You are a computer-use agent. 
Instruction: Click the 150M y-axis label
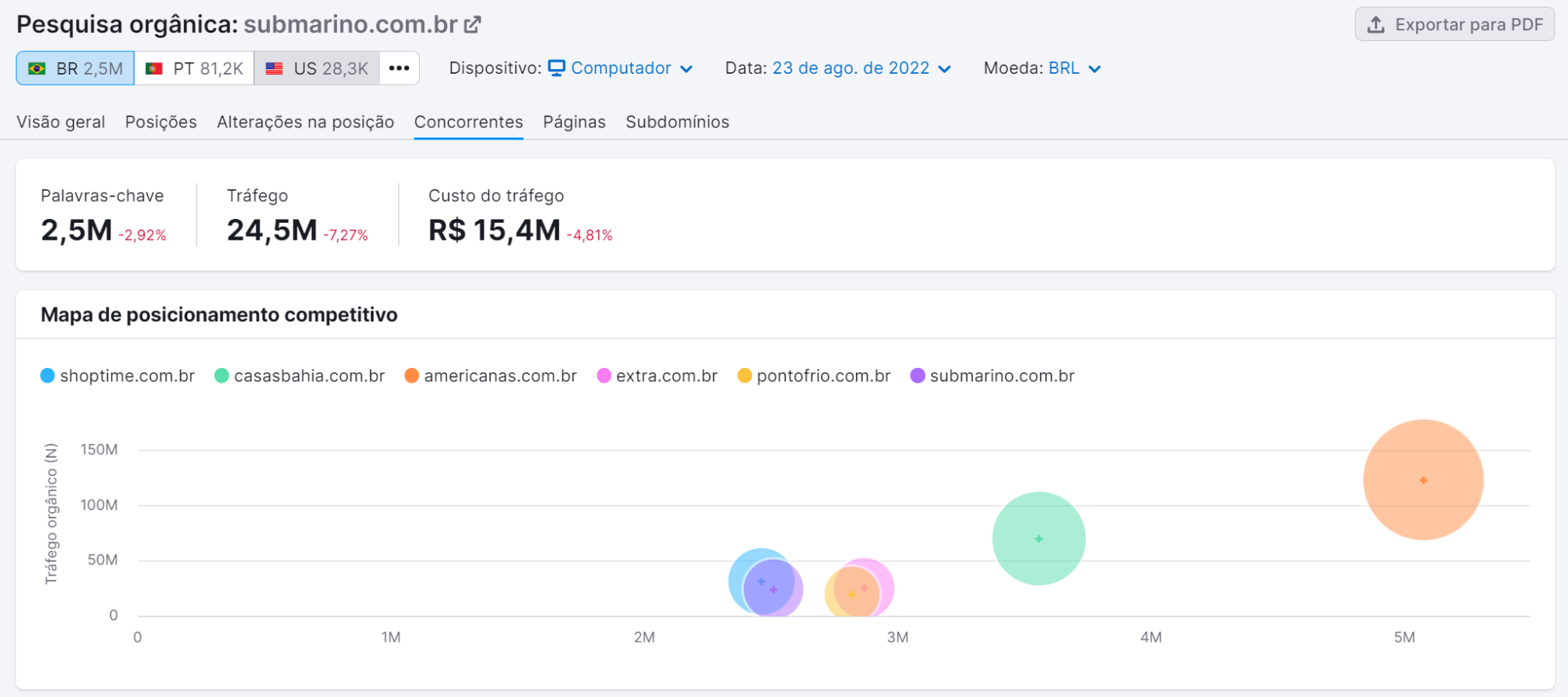click(99, 449)
